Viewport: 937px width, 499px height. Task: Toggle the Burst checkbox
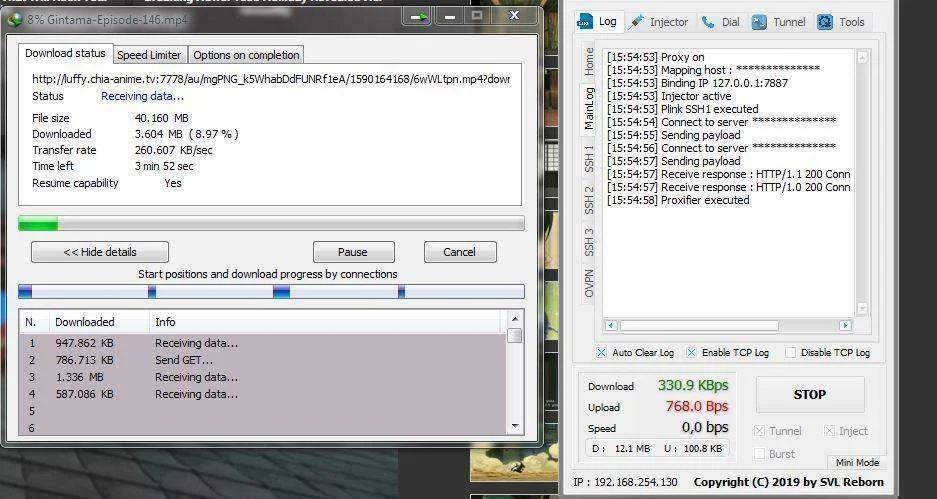pyautogui.click(x=760, y=454)
